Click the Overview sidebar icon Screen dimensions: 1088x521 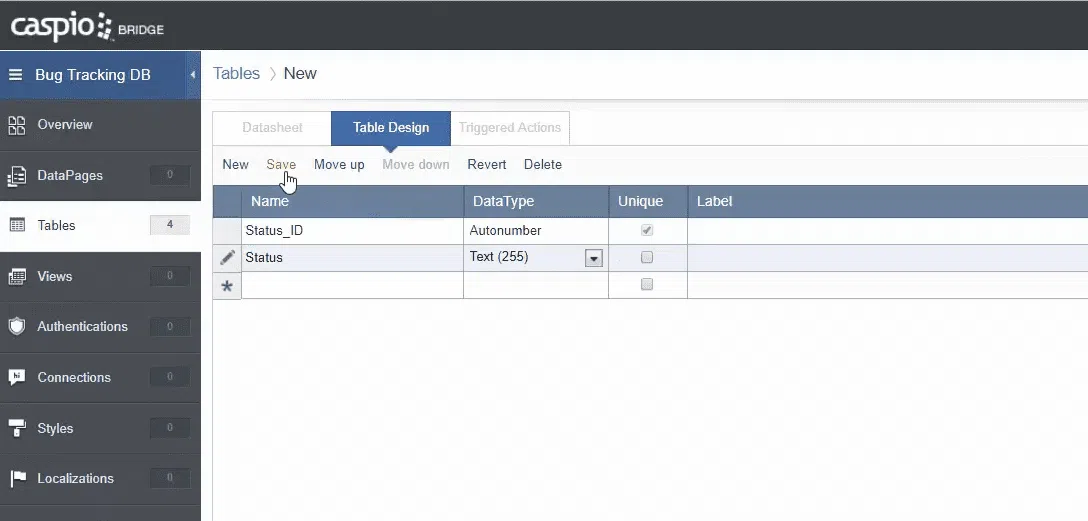click(x=17, y=125)
